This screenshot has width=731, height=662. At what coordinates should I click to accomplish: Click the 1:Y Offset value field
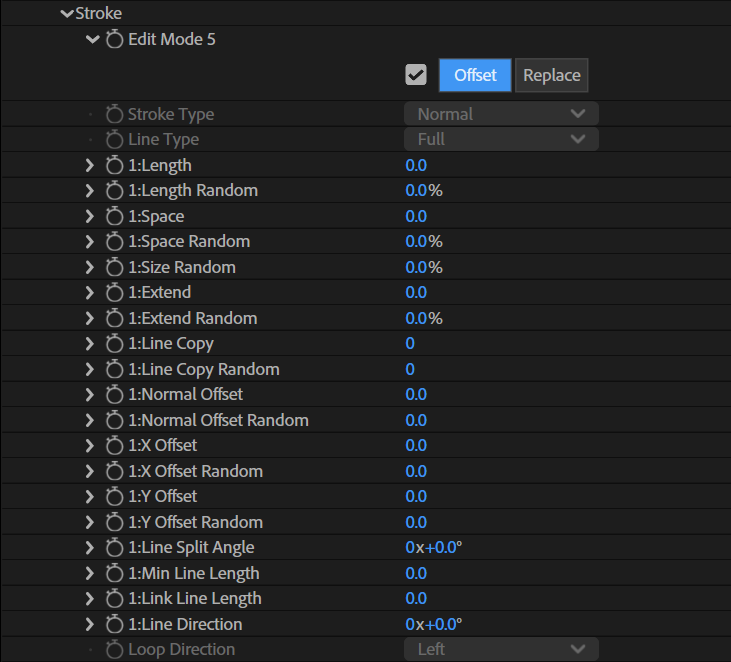(x=416, y=496)
